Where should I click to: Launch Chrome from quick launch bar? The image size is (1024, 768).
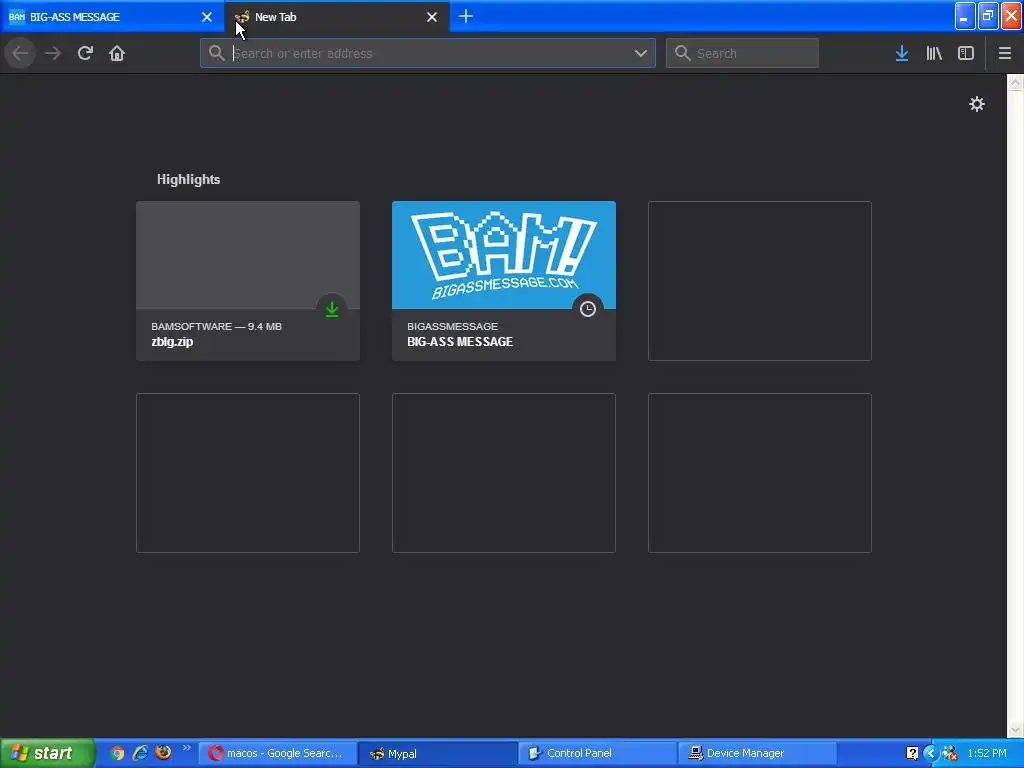pyautogui.click(x=117, y=753)
